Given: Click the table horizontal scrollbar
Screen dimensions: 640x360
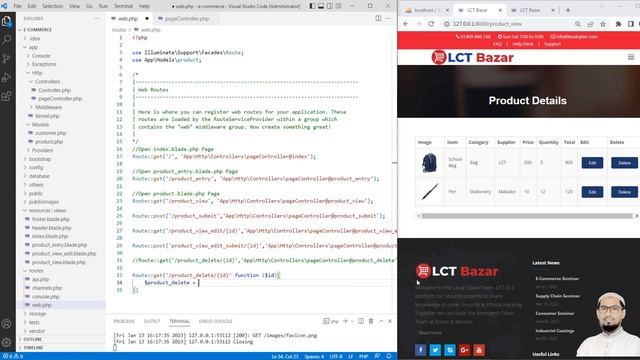Looking at the screenshot, I should 527,216.
